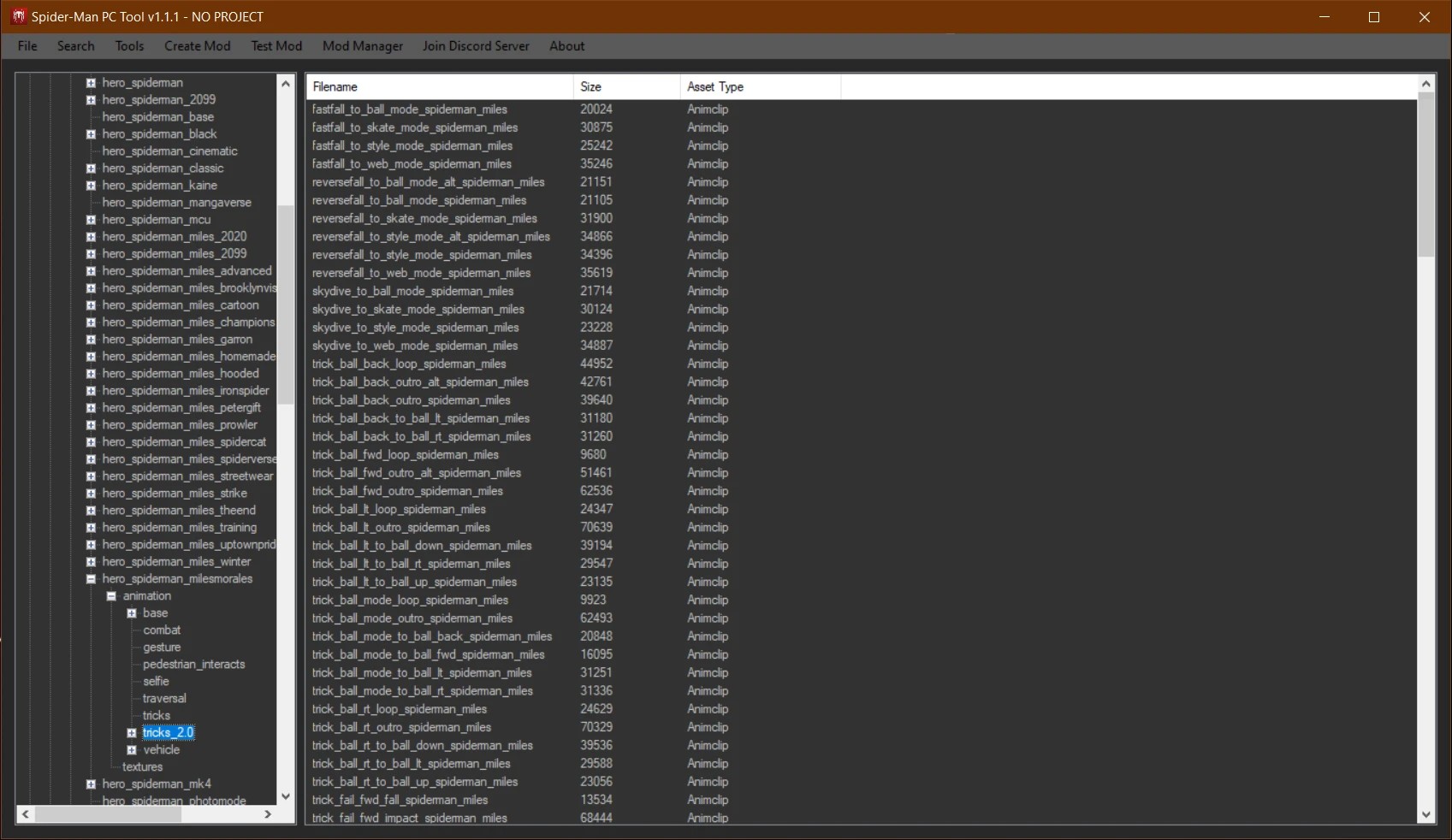Click size value 62536
The width and height of the screenshot is (1452, 840).
tap(596, 491)
